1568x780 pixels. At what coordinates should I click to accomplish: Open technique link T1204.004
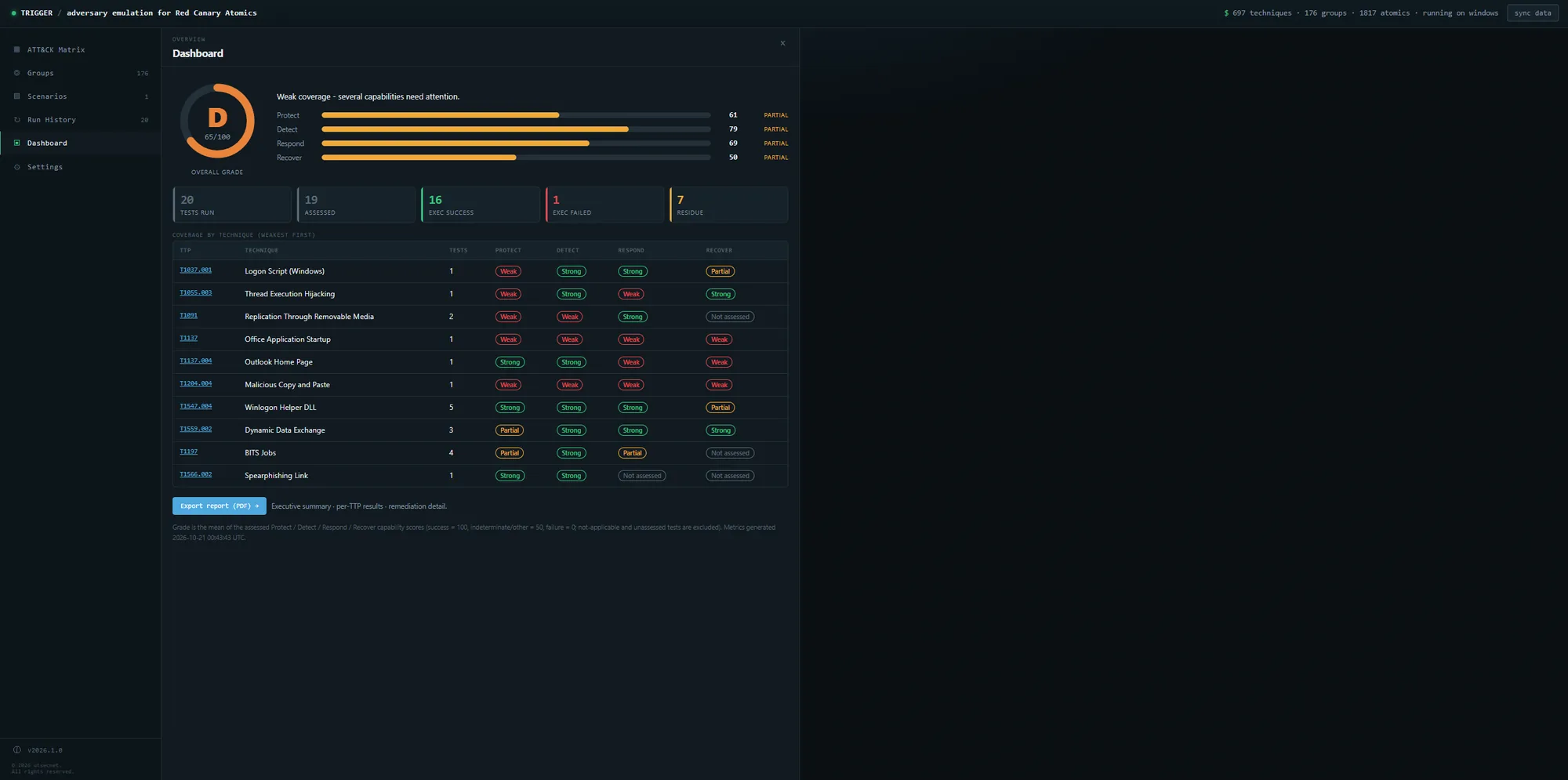(x=195, y=384)
